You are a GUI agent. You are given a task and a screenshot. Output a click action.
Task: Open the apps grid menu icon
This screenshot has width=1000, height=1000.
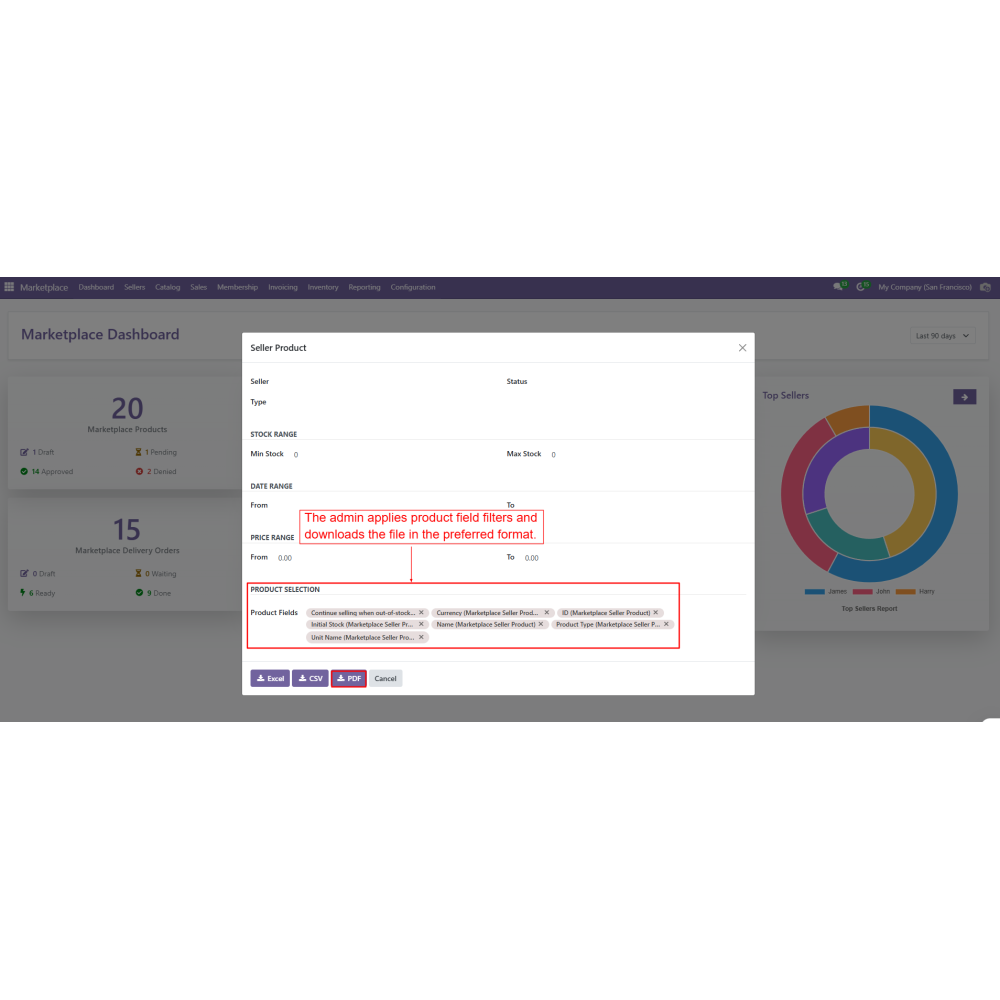[x=9, y=287]
